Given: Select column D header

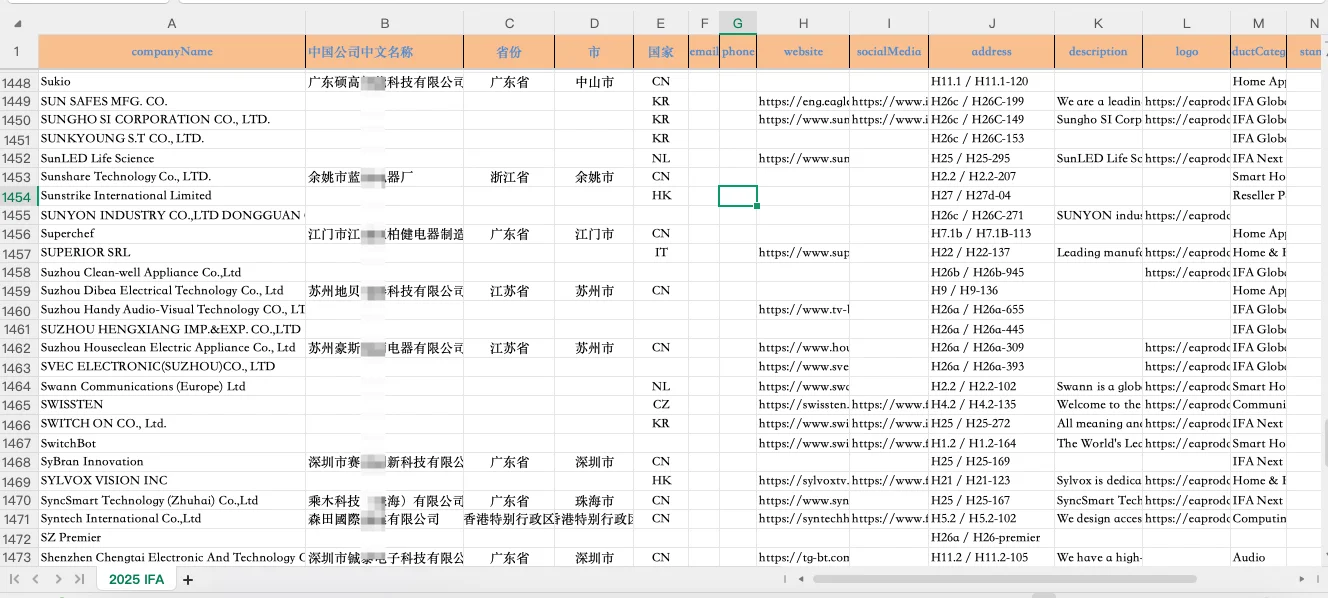Looking at the screenshot, I should pos(595,23).
